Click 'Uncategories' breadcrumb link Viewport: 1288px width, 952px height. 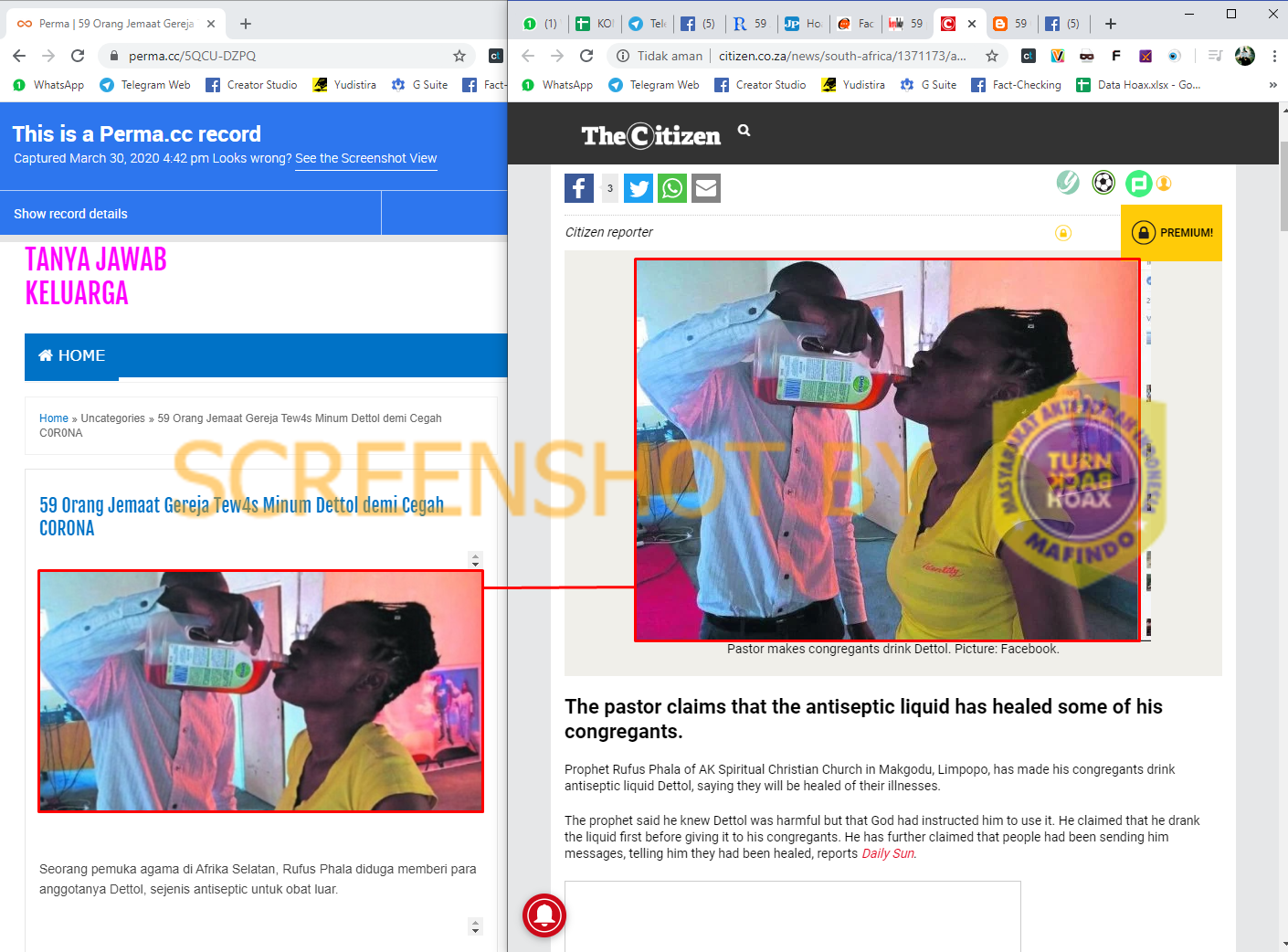point(113,418)
